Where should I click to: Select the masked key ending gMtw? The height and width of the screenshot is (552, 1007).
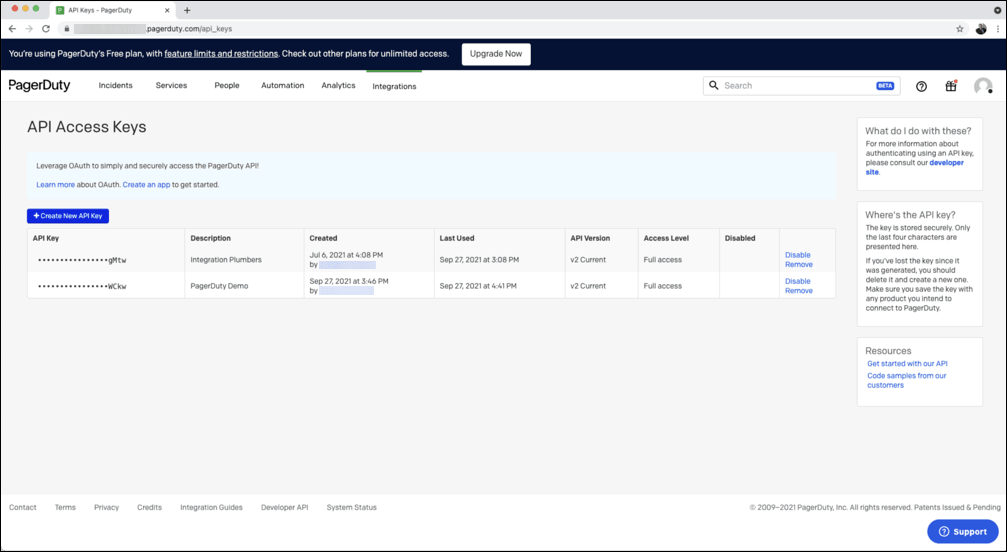(x=82, y=260)
